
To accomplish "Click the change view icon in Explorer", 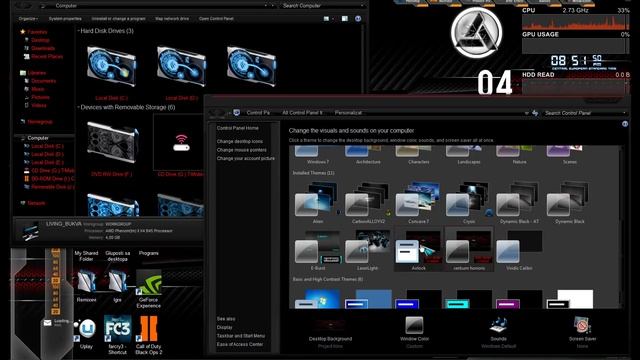I will pos(326,18).
